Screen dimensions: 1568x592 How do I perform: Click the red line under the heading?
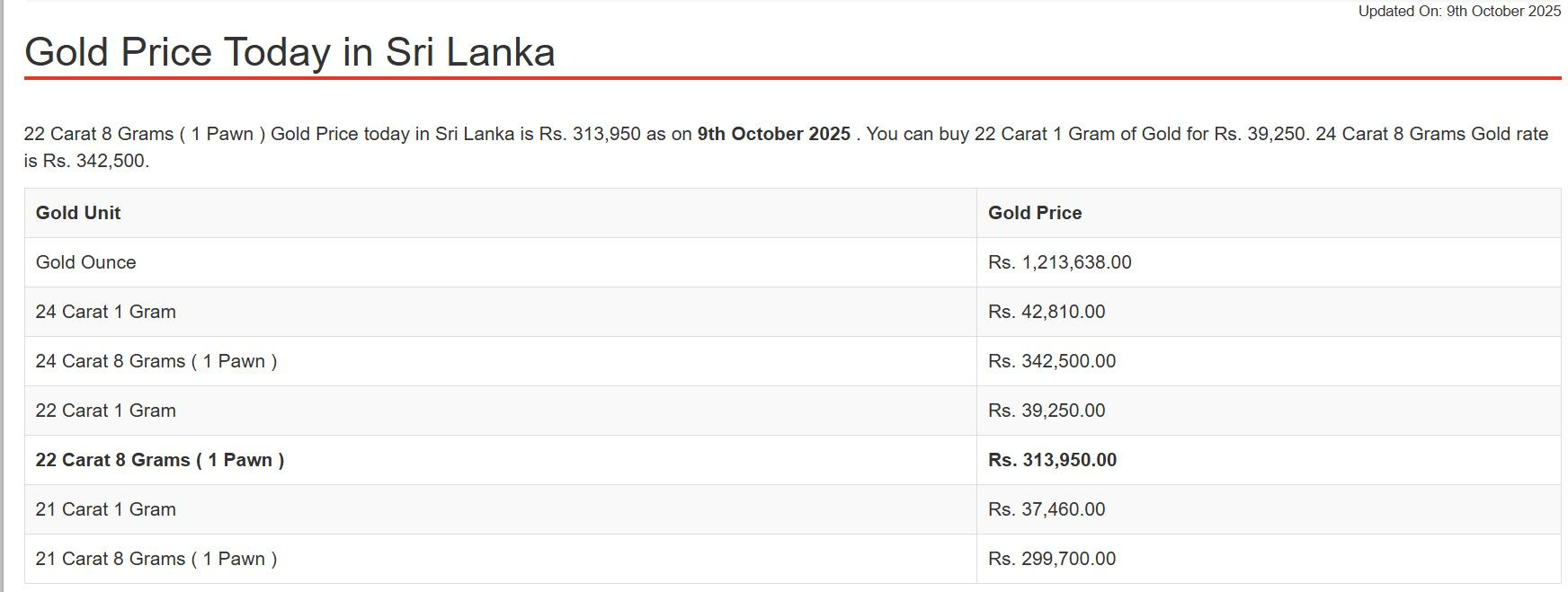point(791,78)
